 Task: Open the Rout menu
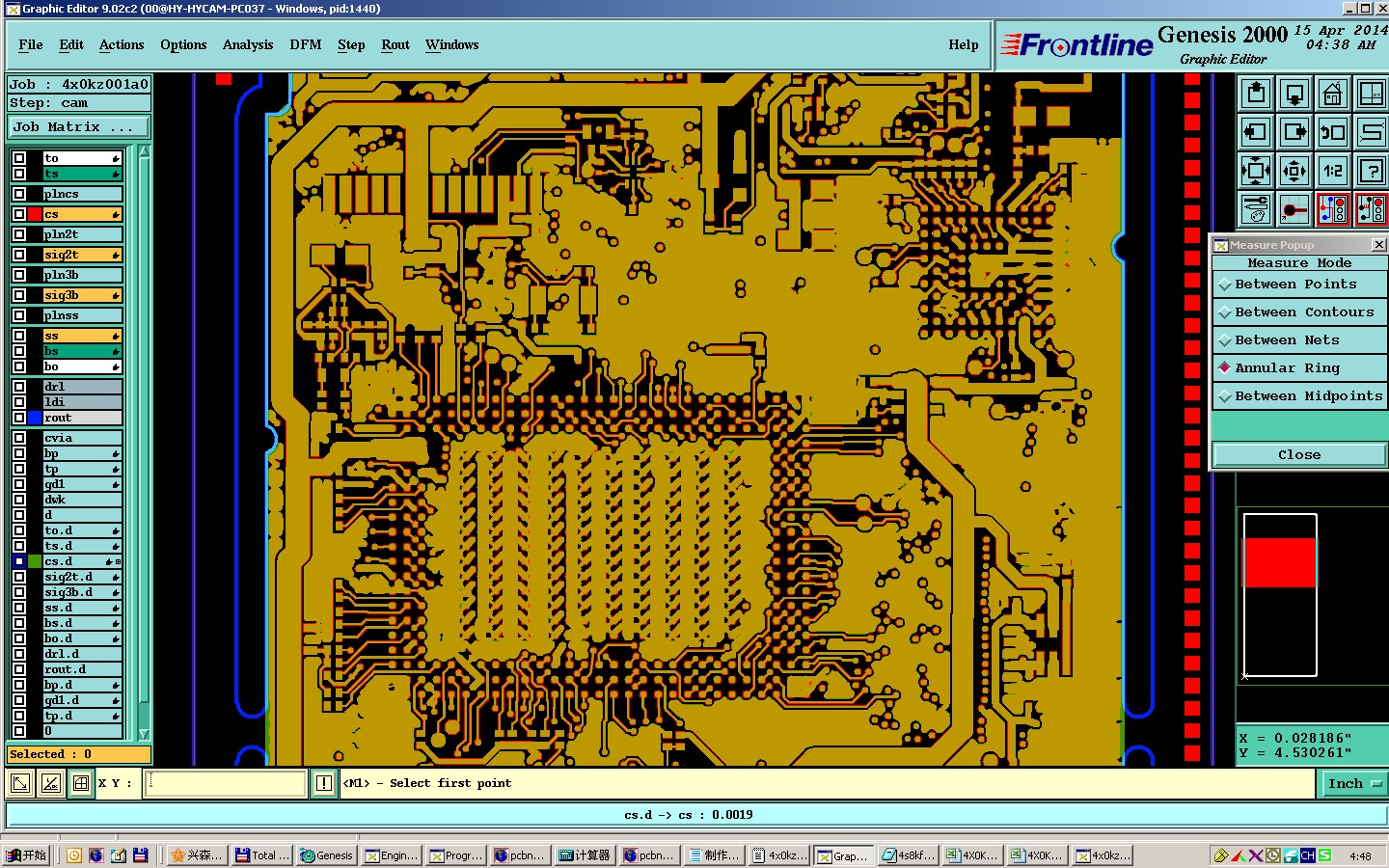[x=395, y=44]
